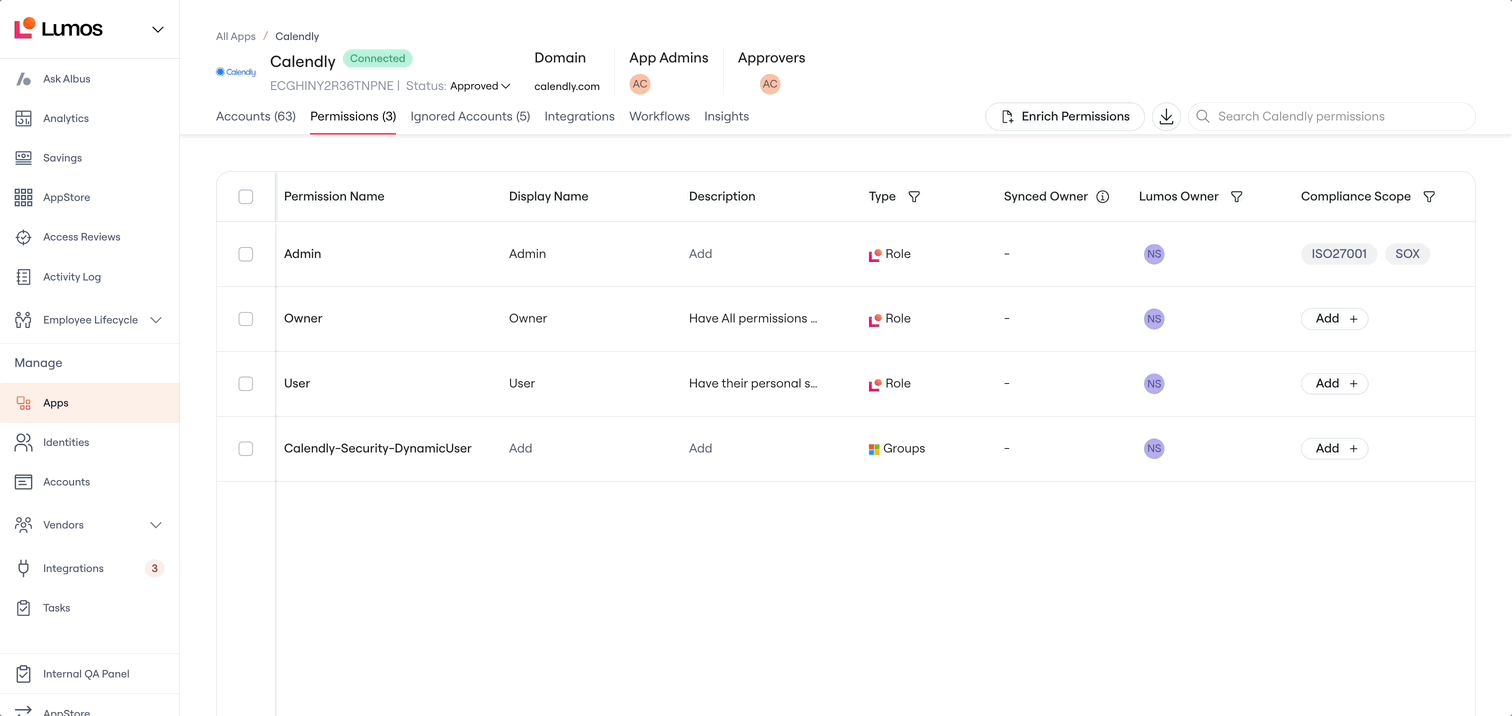Click the Vendors sidebar icon
The width and height of the screenshot is (1512, 716).
23,525
